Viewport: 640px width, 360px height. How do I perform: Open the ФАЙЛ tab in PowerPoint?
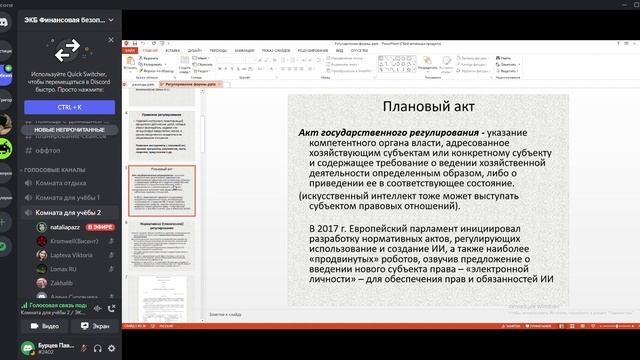(x=130, y=51)
